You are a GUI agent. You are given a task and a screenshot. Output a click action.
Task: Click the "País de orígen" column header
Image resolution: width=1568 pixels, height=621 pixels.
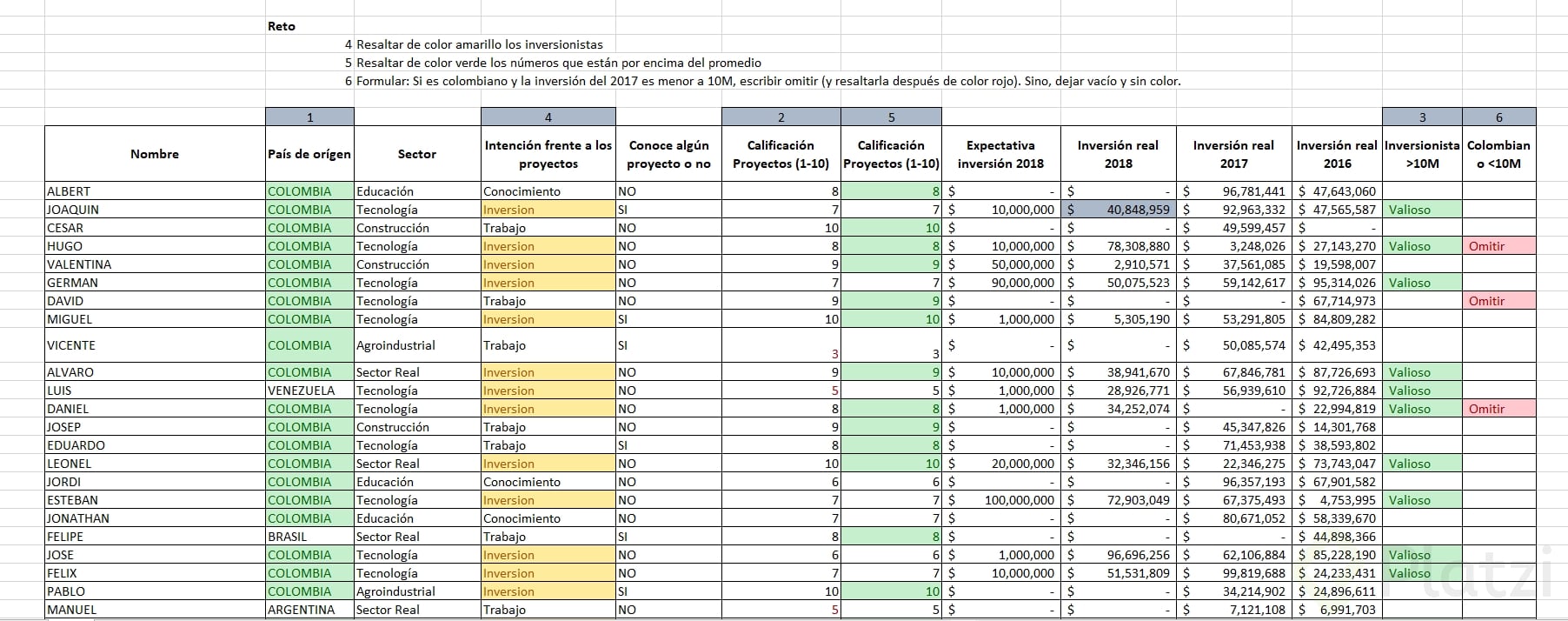[x=309, y=154]
